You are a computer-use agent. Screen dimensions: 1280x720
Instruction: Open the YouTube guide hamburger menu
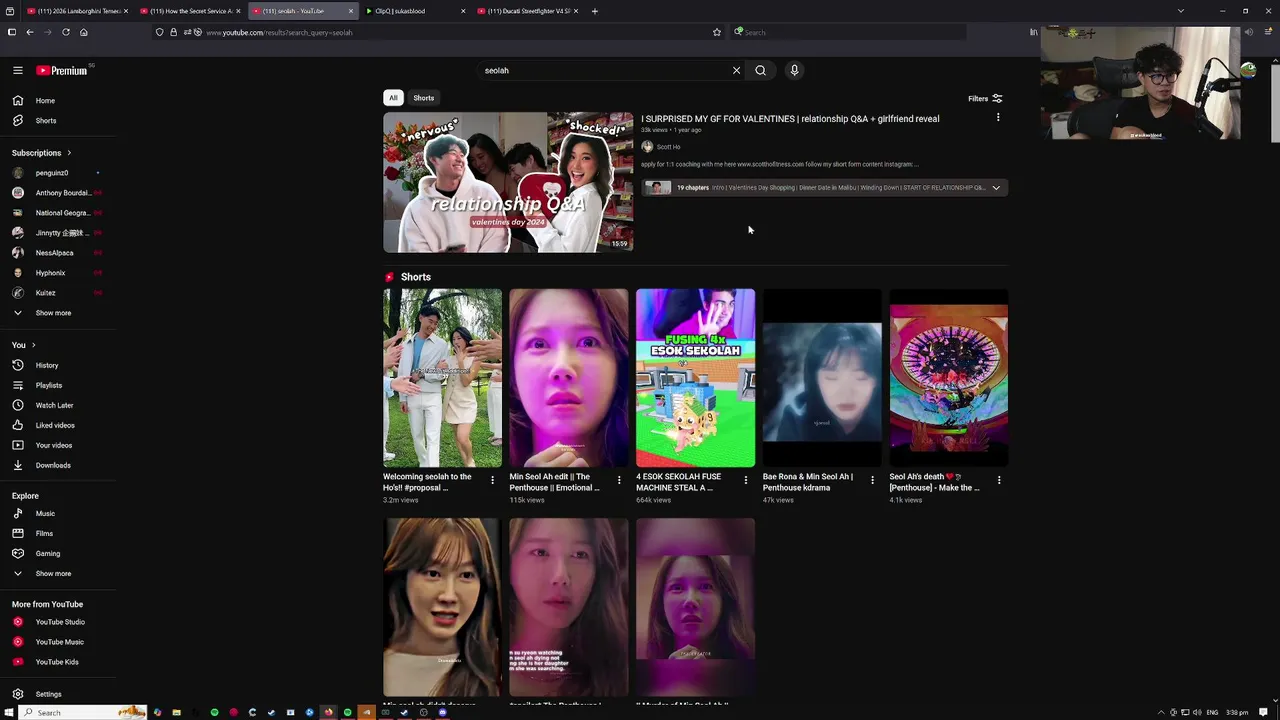(18, 70)
